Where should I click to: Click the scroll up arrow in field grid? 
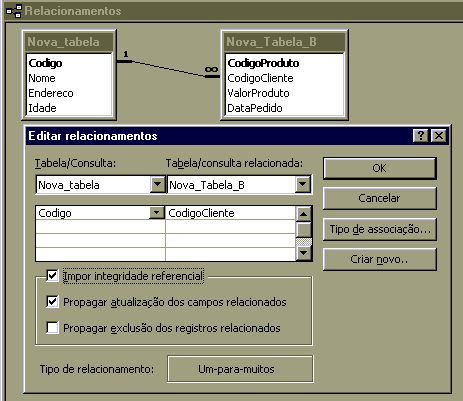(303, 213)
